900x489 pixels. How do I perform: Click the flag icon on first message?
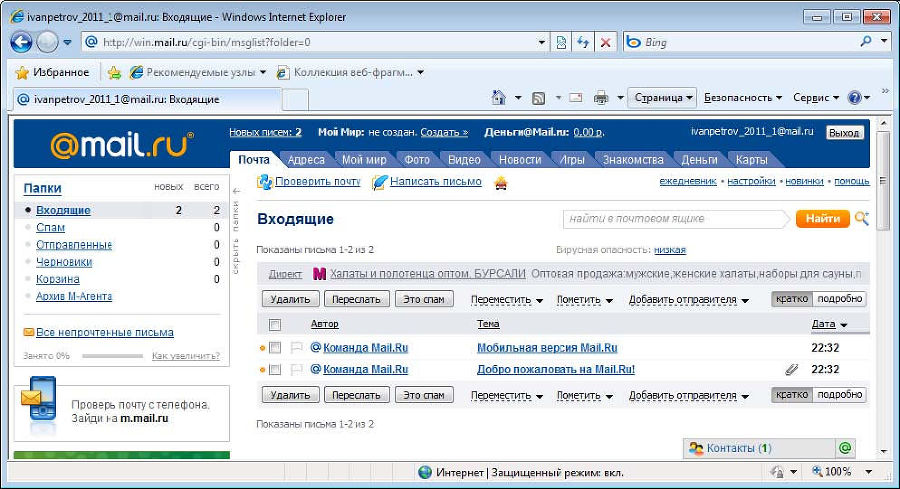tap(295, 348)
